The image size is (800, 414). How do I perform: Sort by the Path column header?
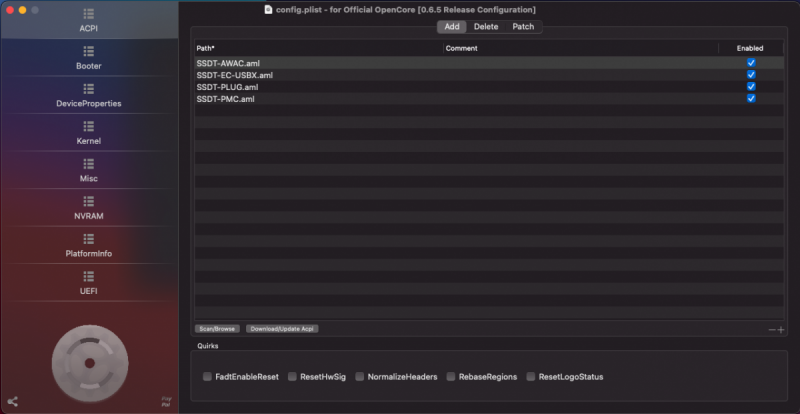point(319,48)
